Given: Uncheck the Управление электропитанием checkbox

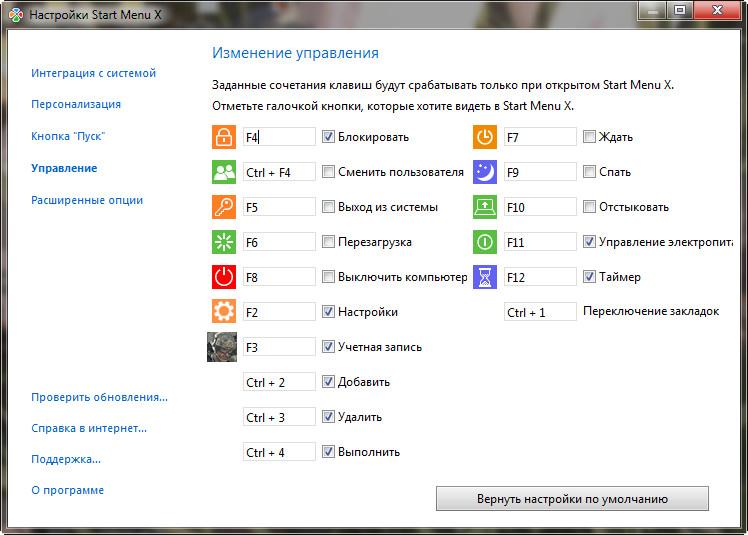Looking at the screenshot, I should (589, 242).
